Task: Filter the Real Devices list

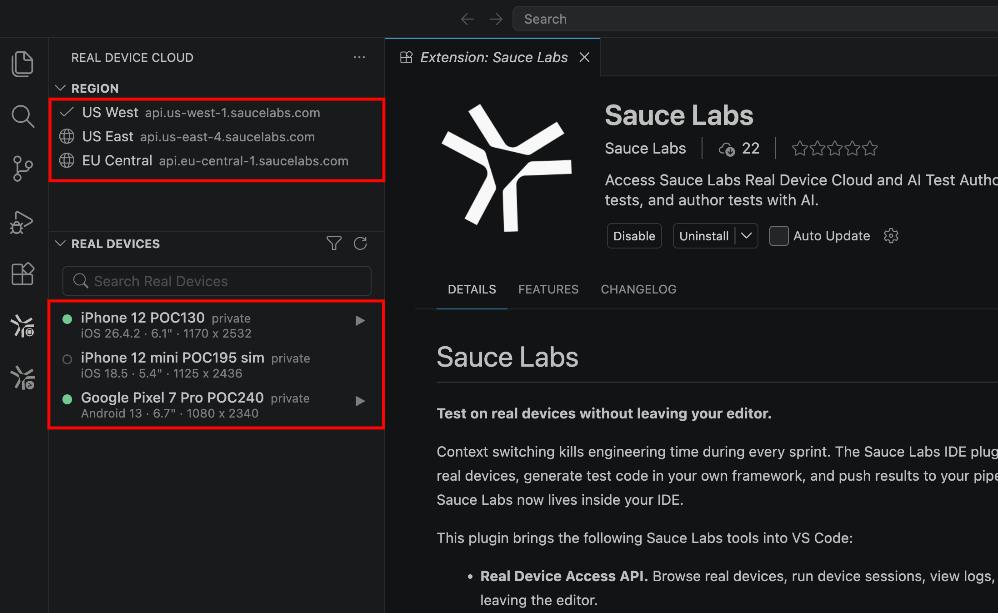Action: tap(334, 243)
